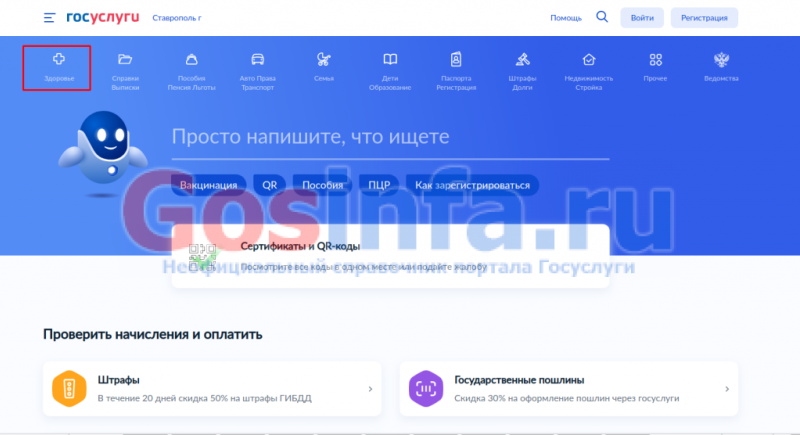Open the Помощь link

point(566,18)
